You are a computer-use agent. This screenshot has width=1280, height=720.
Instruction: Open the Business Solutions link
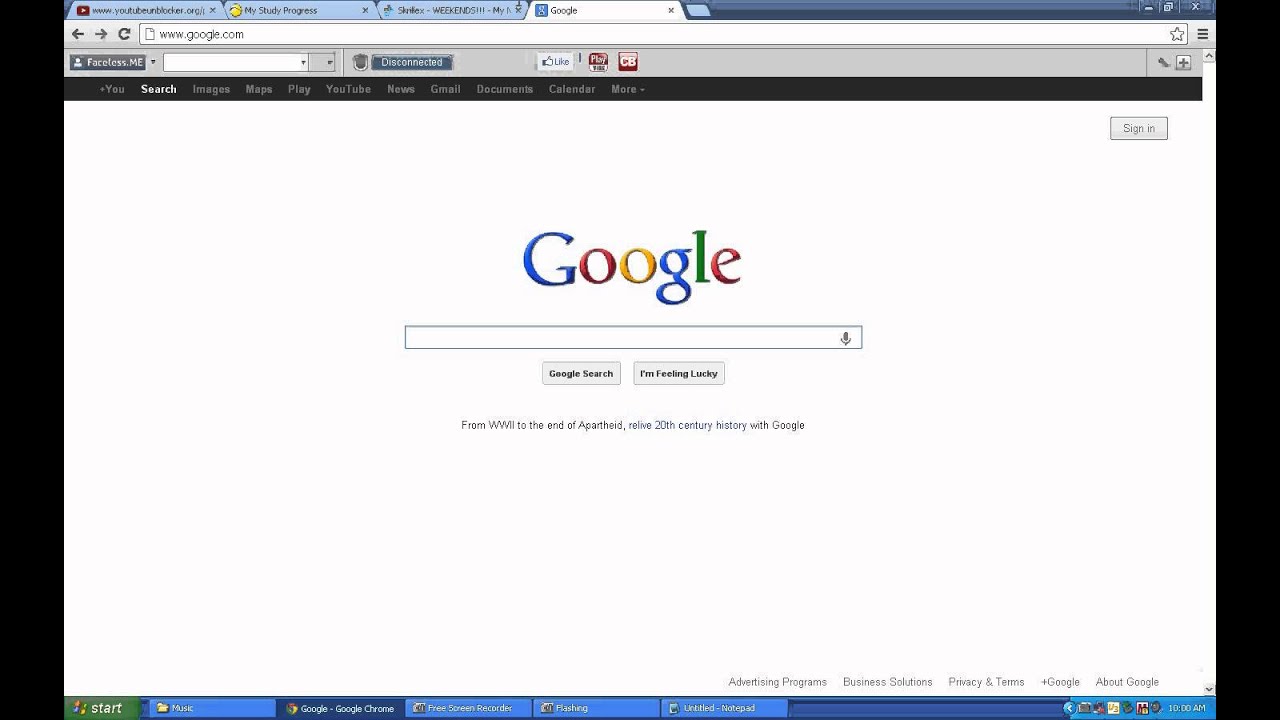888,682
